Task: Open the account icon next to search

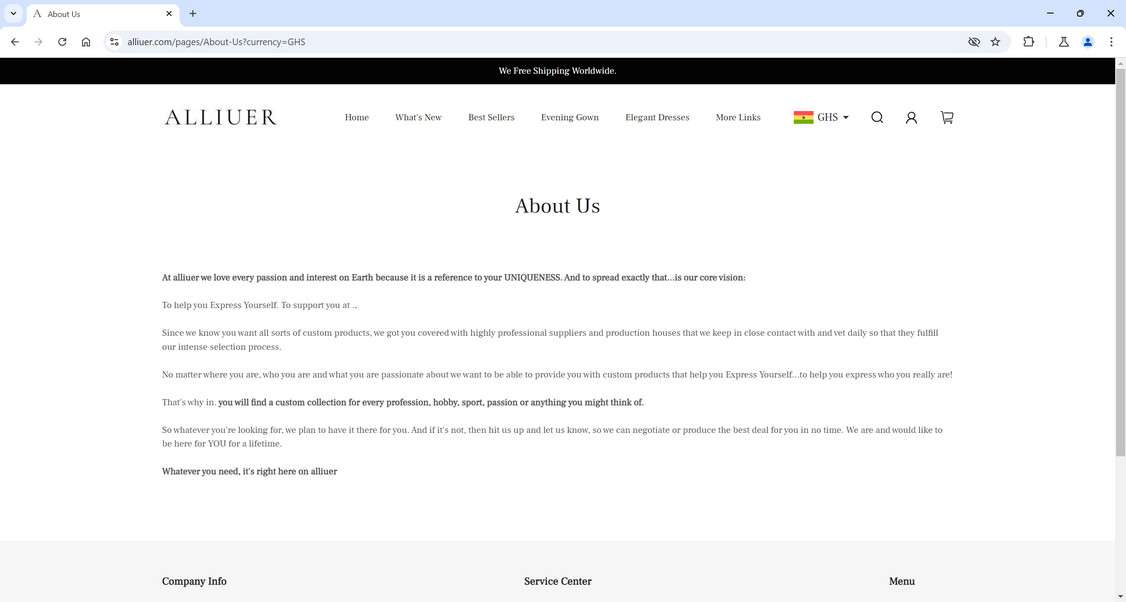Action: click(911, 117)
